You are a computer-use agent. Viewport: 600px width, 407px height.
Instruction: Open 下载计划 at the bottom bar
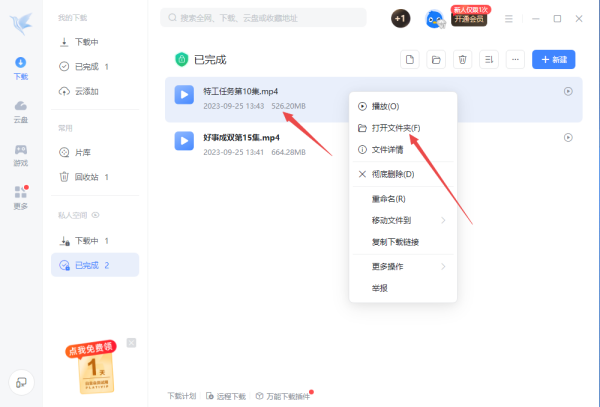182,396
